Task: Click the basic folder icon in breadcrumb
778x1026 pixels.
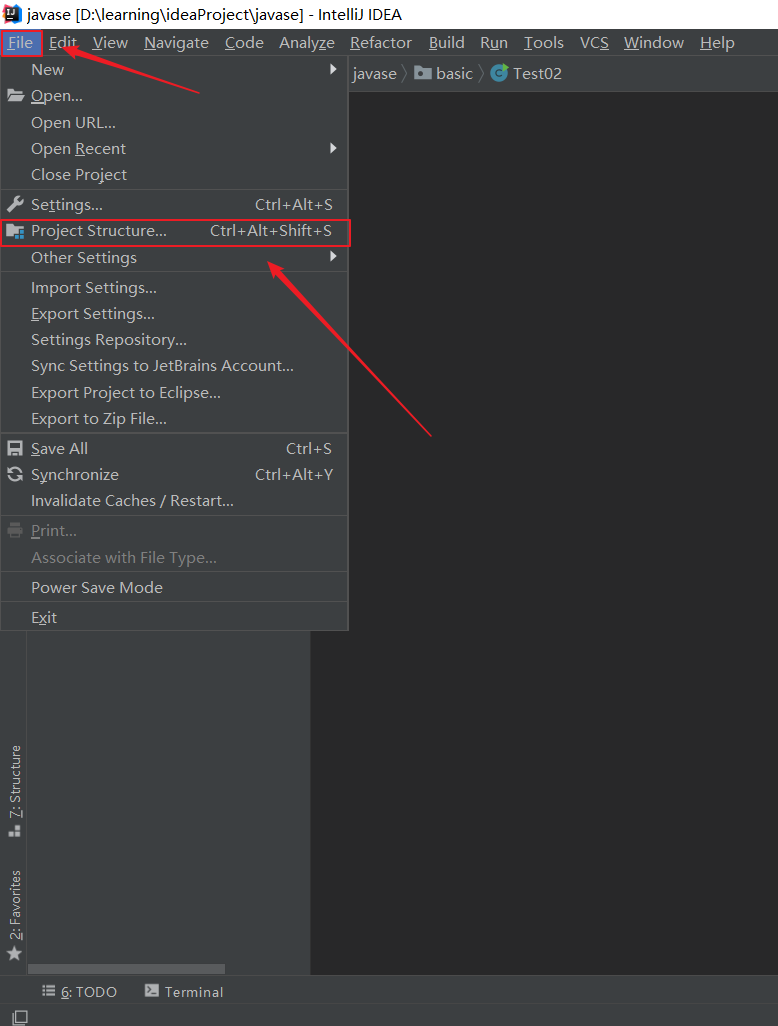Action: pos(423,73)
